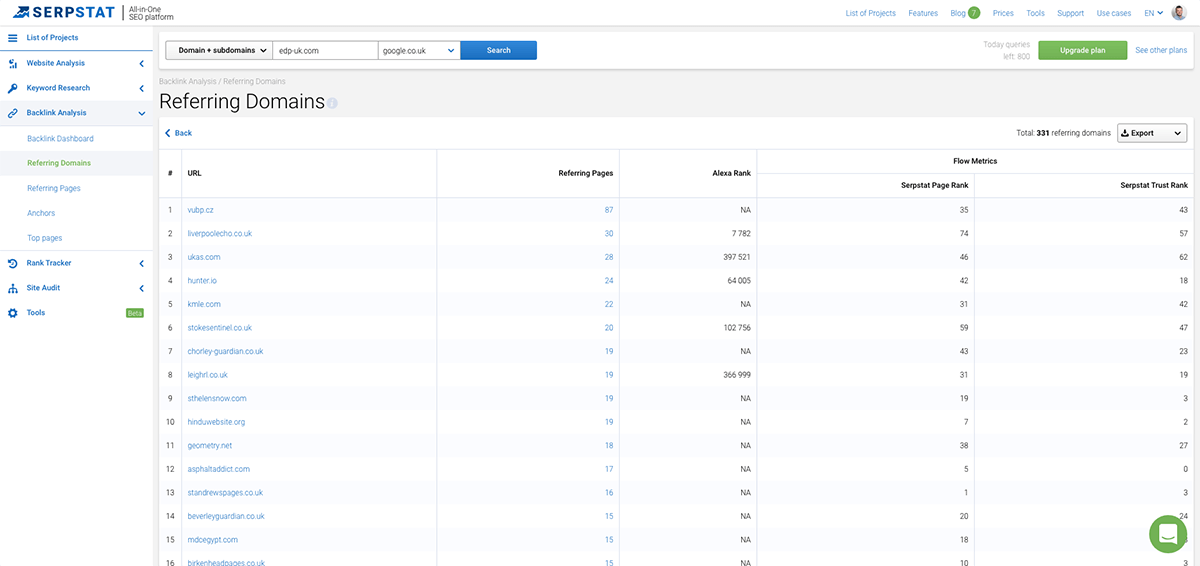Screen dimensions: 1200x566
Task: Open the Domain + subdomains dropdown
Action: [219, 50]
